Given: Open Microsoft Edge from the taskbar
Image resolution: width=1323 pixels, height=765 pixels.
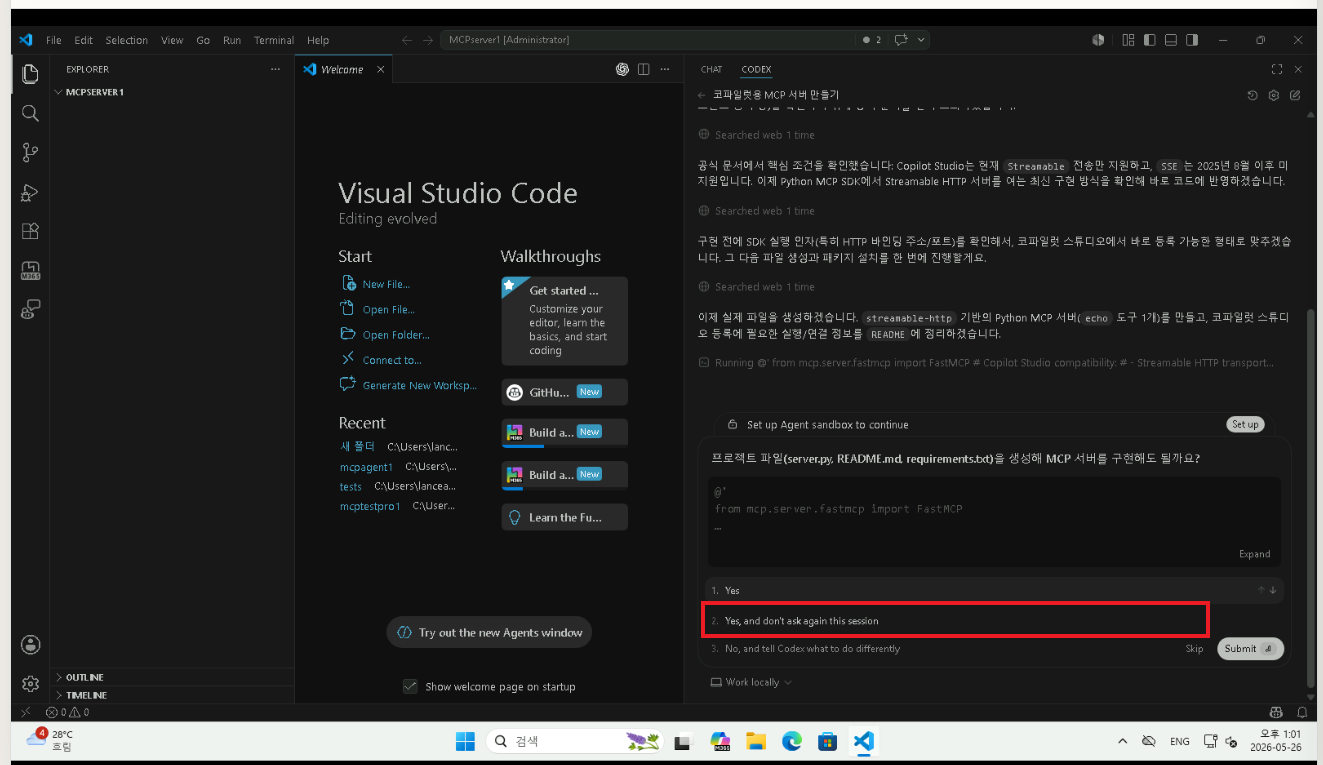Looking at the screenshot, I should (x=791, y=741).
